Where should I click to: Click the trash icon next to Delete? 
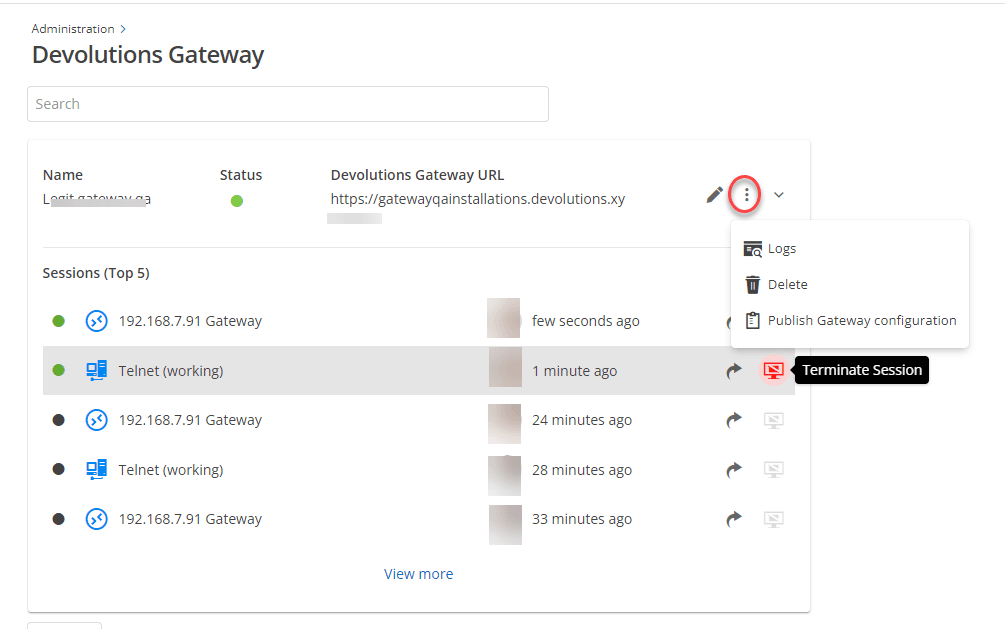[751, 284]
